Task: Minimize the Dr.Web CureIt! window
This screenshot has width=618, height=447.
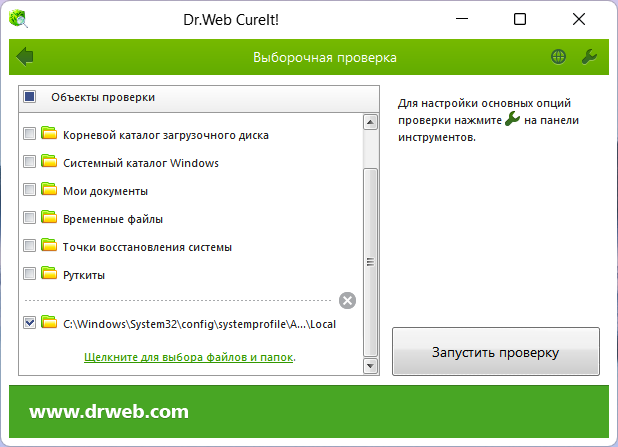Action: coord(462,19)
